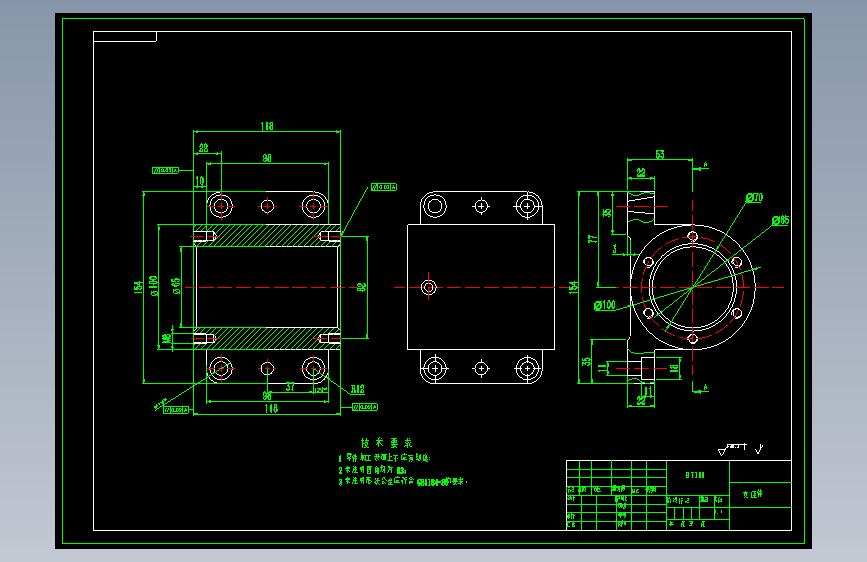Click the vertical ø100 dimension in the section view
This screenshot has height=562, width=867.
click(x=154, y=286)
